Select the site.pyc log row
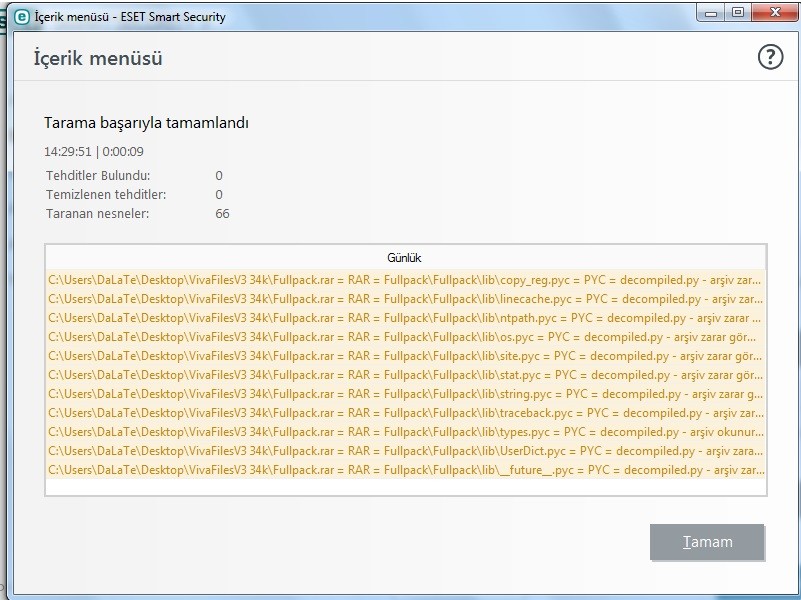The width and height of the screenshot is (801, 600). [x=406, y=356]
